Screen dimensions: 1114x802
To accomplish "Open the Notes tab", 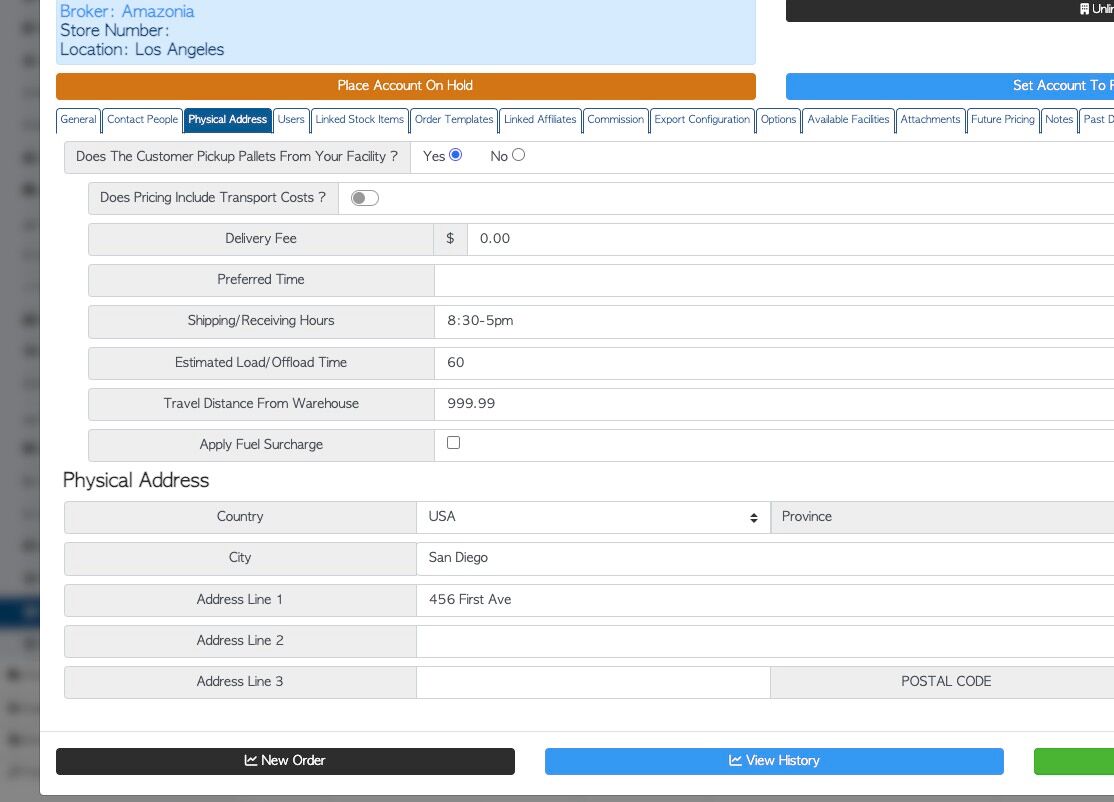I will coord(1059,119).
